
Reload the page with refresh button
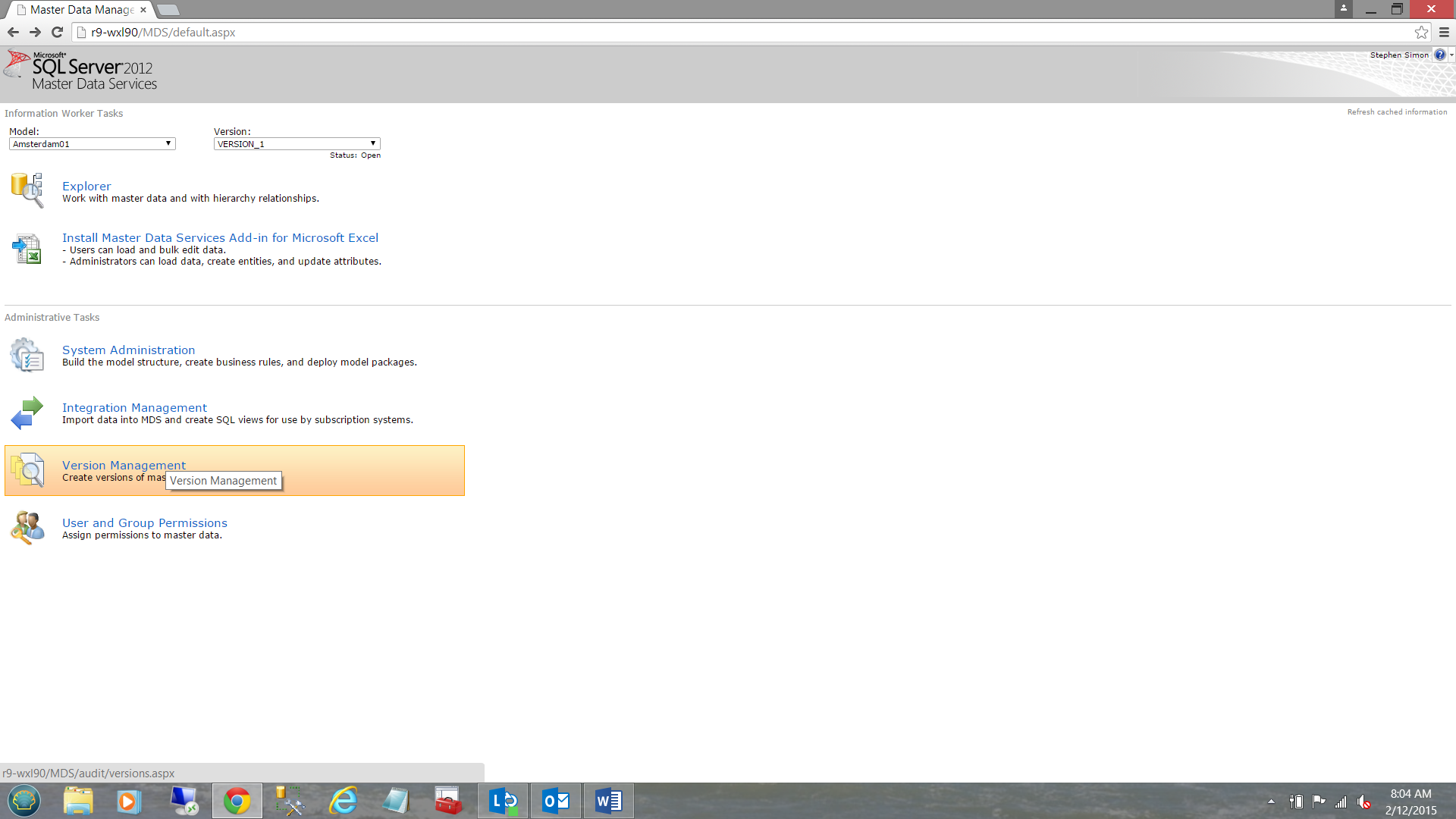pos(57,32)
